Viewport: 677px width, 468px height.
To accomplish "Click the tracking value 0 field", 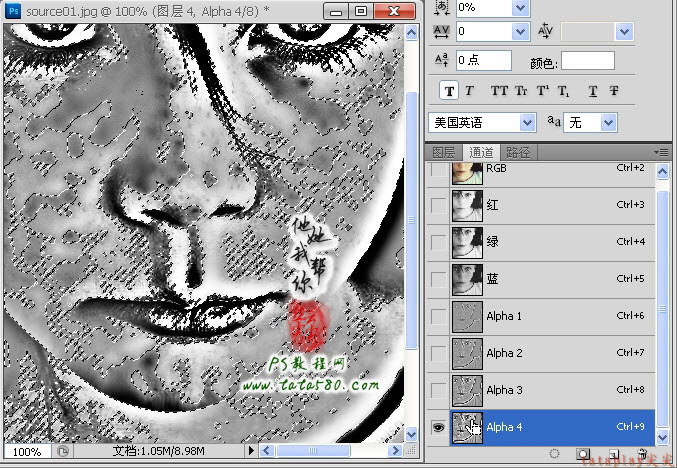I will coord(484,32).
